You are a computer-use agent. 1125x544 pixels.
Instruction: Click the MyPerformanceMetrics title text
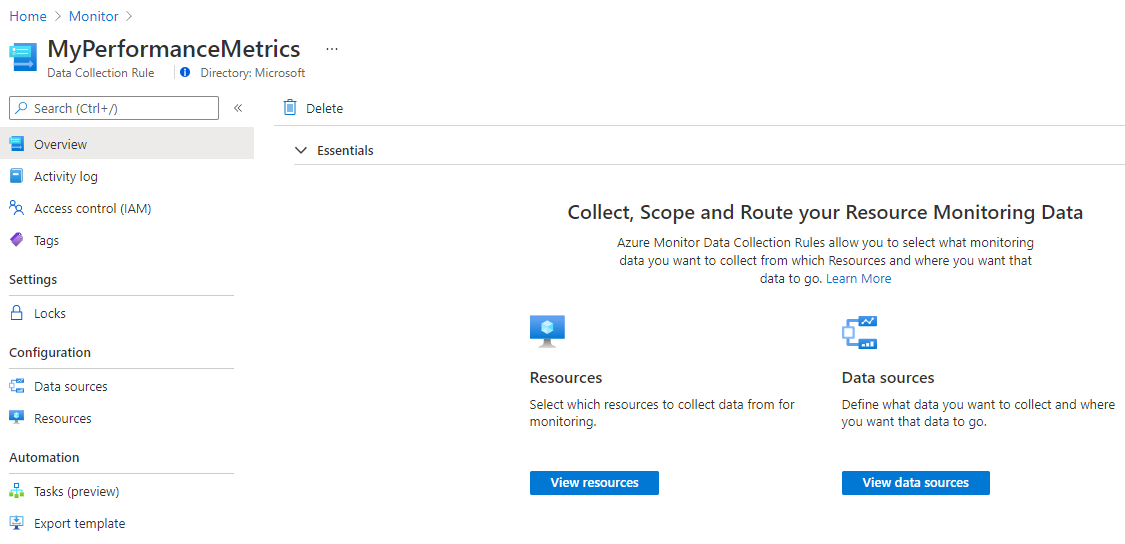[174, 49]
